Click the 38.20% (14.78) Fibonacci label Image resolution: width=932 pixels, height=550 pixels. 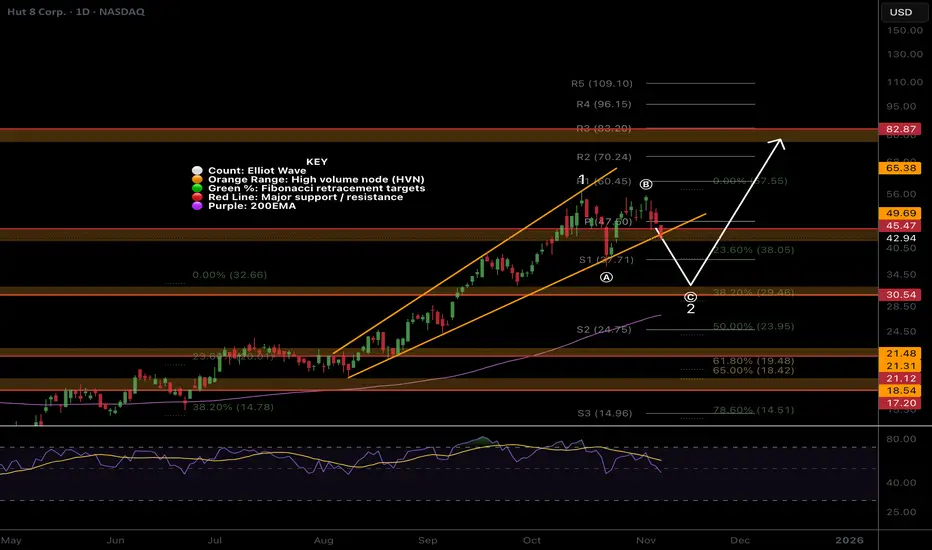point(233,407)
